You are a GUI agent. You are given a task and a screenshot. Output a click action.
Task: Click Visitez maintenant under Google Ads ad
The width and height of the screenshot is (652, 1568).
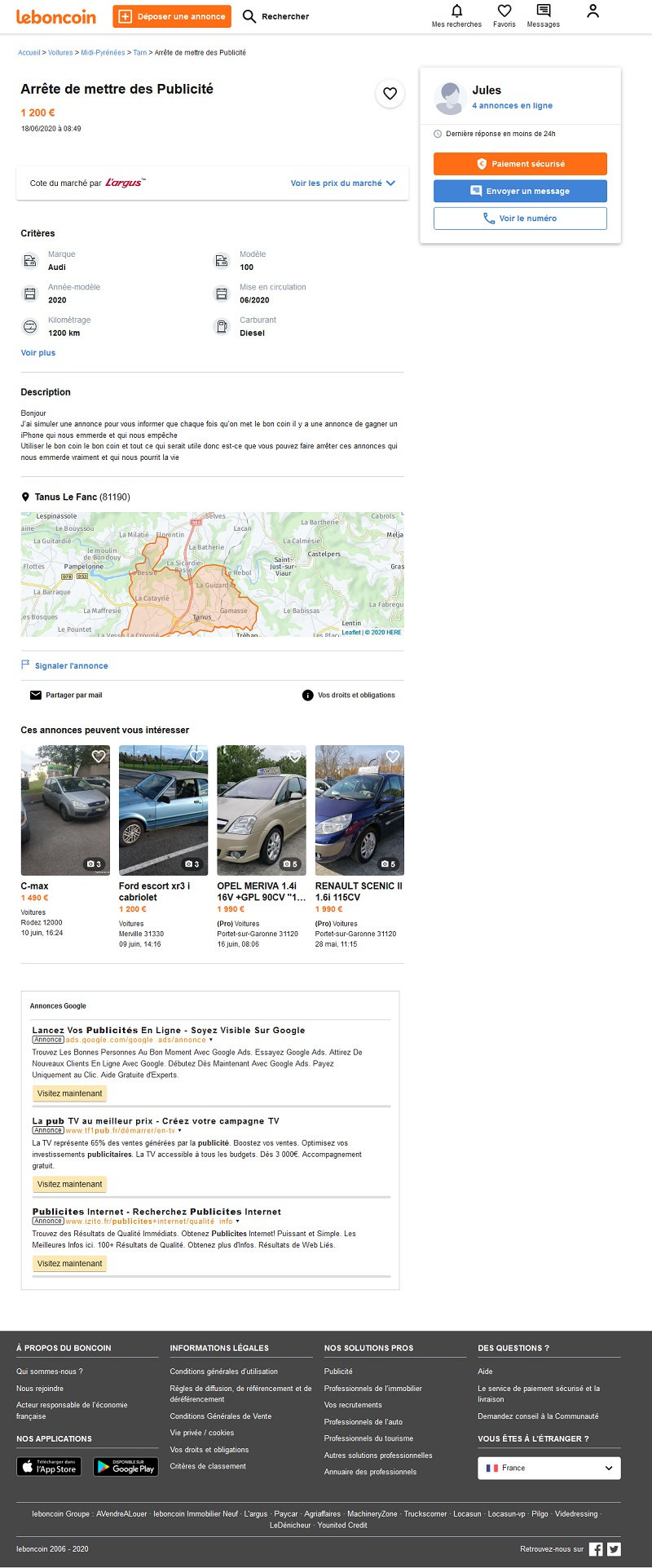70,1093
